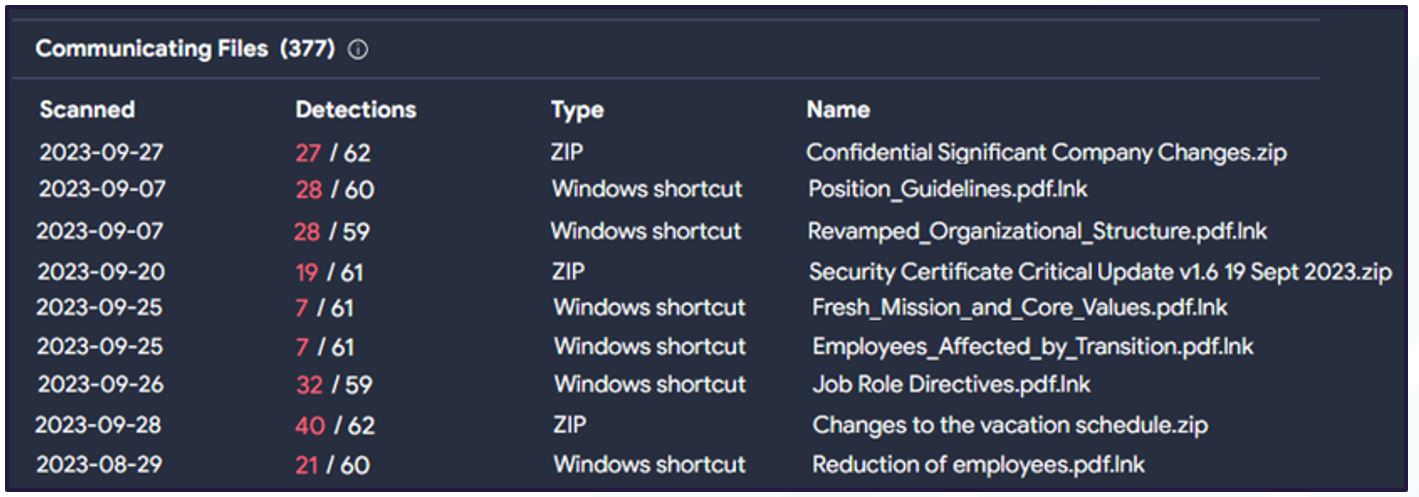The height and width of the screenshot is (497, 1419).
Task: Sort by the Name column header
Action: tap(838, 110)
